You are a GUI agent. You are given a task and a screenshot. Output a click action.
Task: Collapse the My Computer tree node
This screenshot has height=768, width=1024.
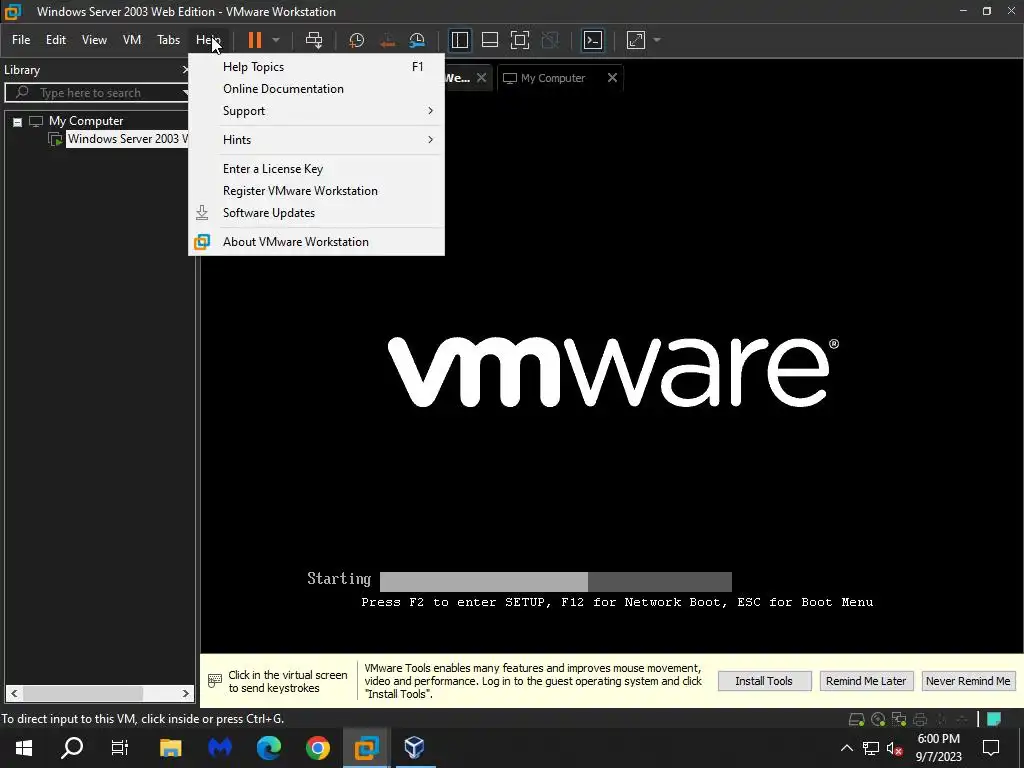[18, 121]
